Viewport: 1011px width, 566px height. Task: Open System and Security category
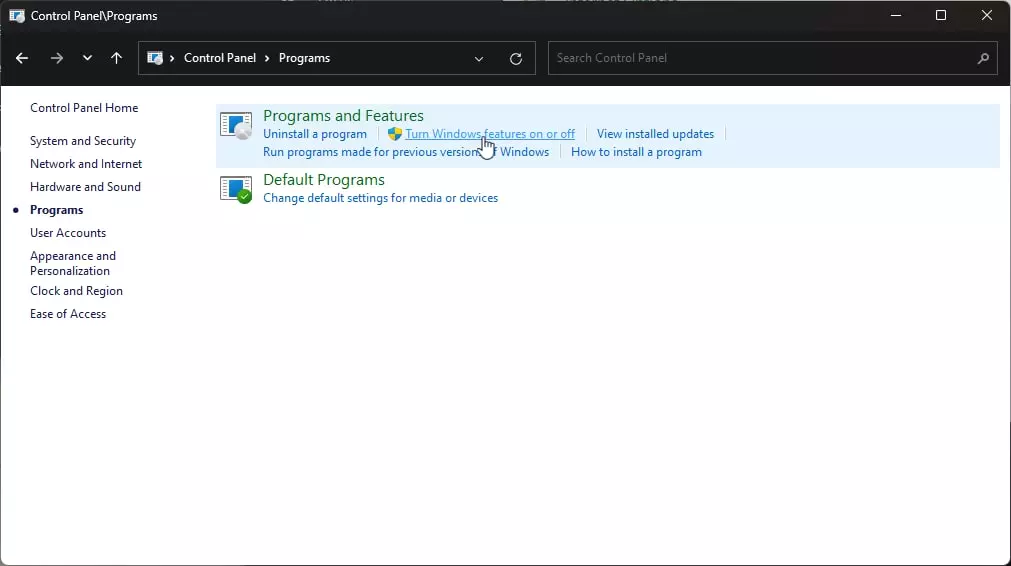click(83, 141)
